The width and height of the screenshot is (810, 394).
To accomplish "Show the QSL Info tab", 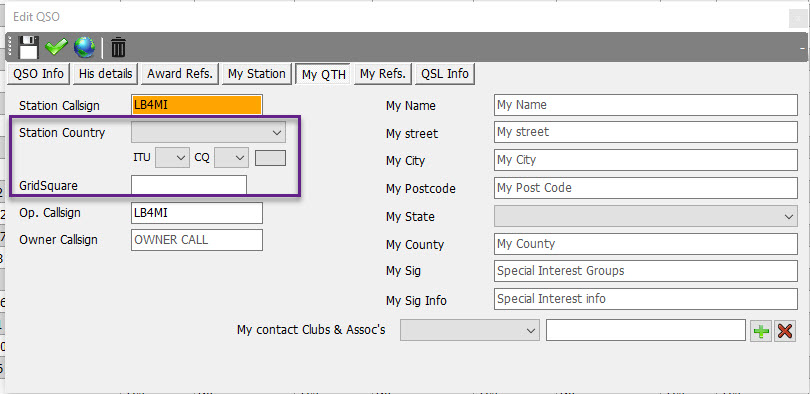I will 445,74.
